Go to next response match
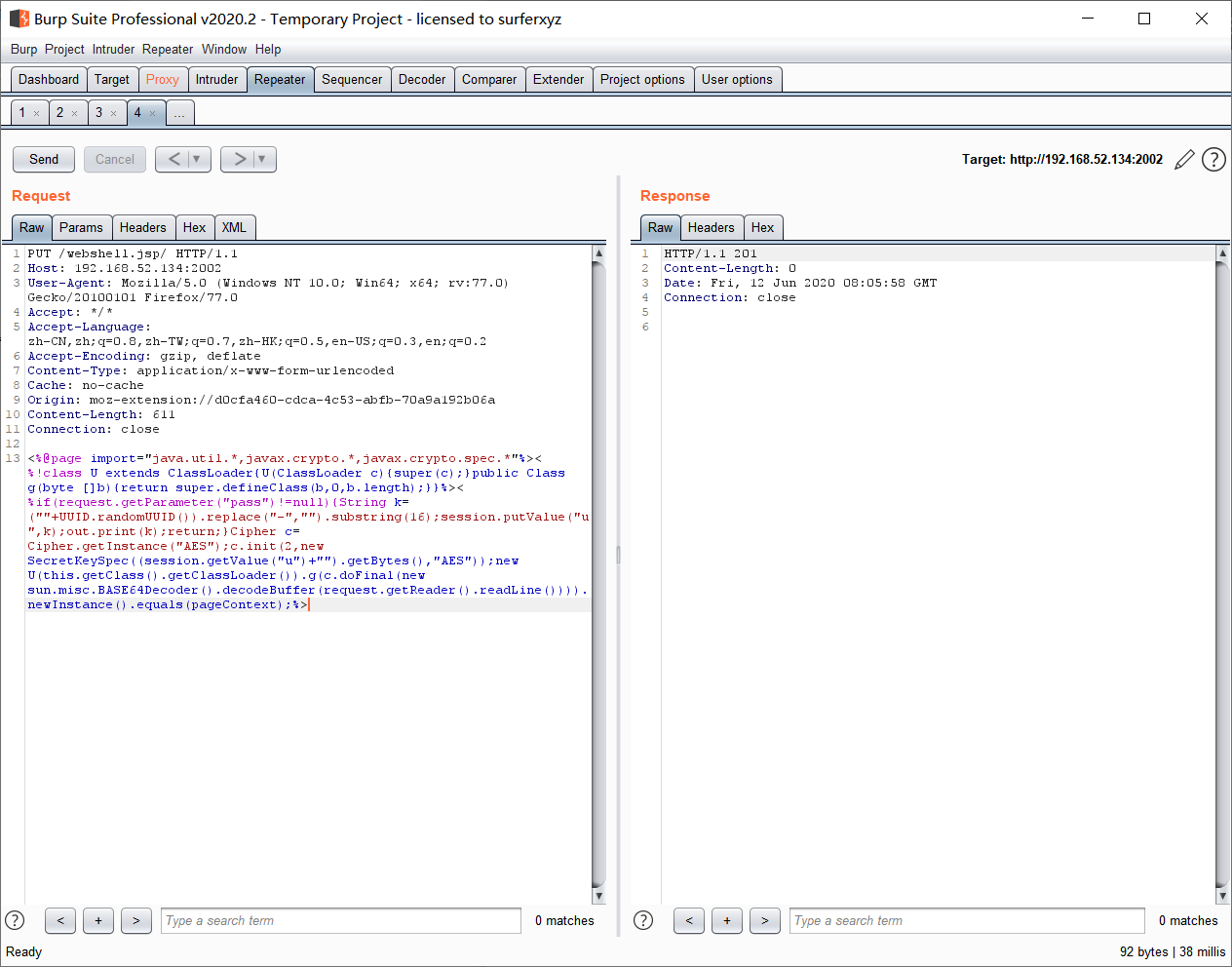Screen dimensions: 1232x967 point(765,920)
